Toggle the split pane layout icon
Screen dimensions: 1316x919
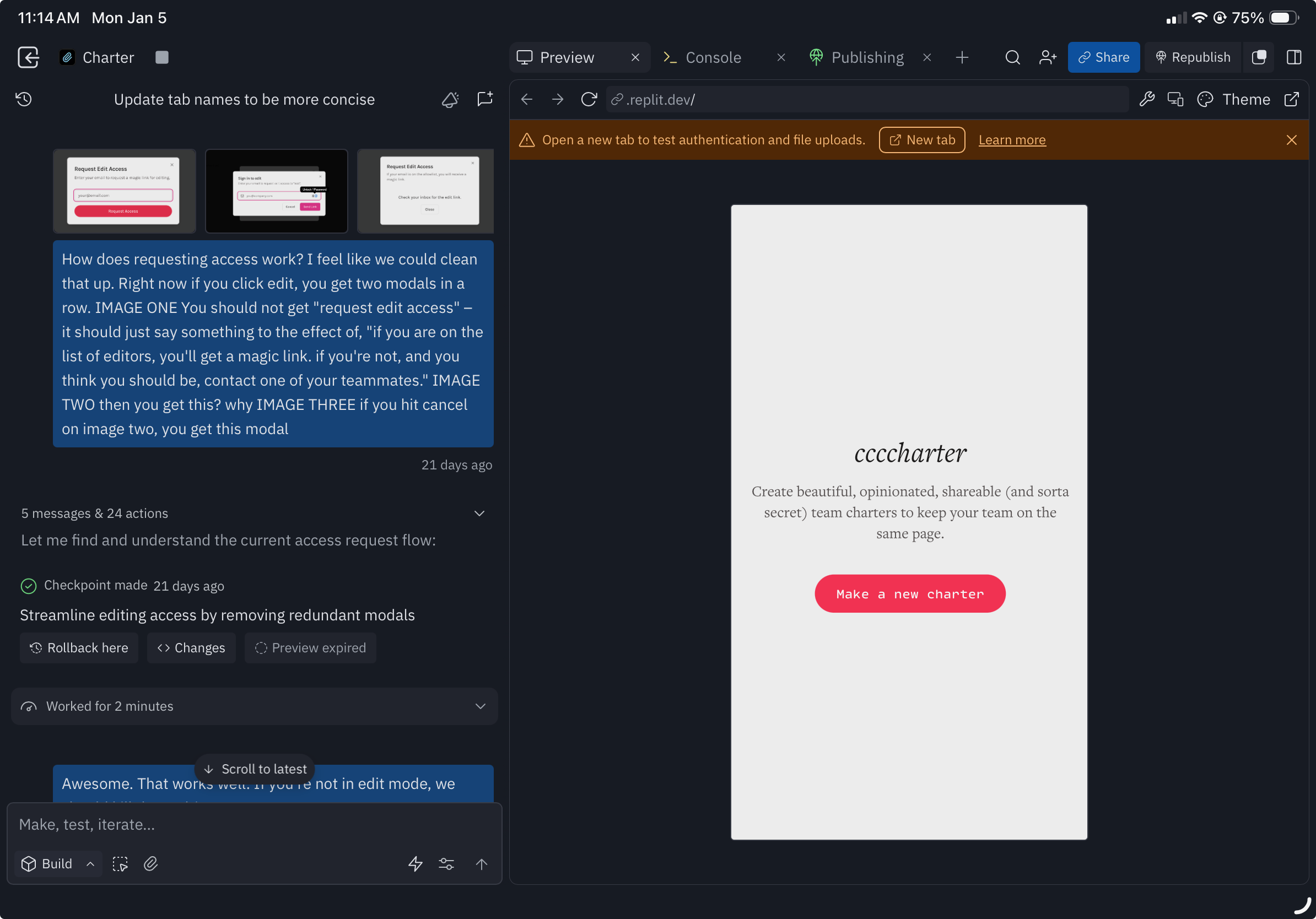pyautogui.click(x=1293, y=57)
